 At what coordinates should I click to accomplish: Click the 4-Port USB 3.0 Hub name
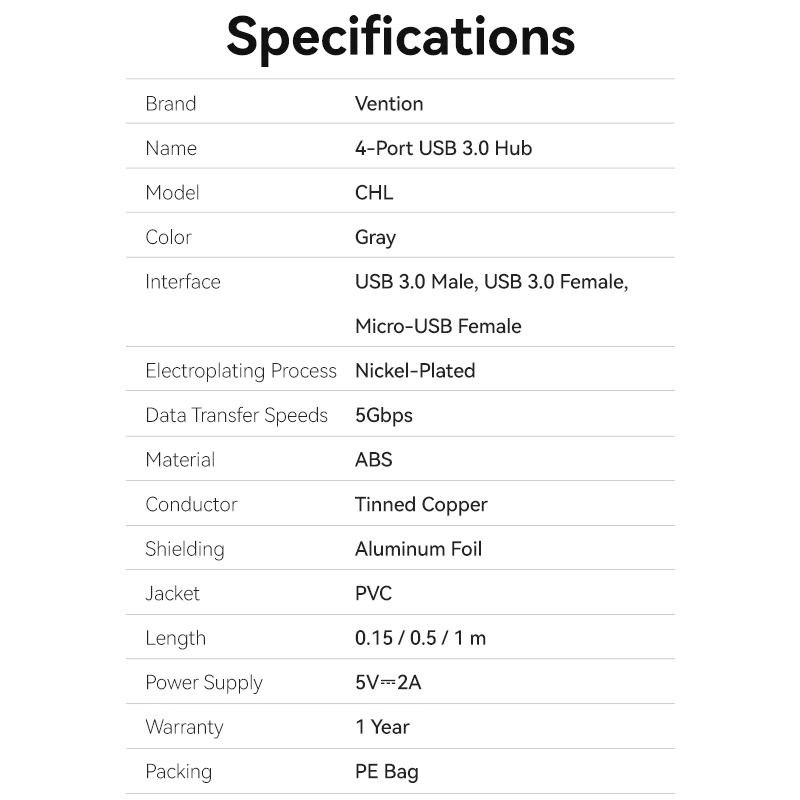tap(443, 148)
